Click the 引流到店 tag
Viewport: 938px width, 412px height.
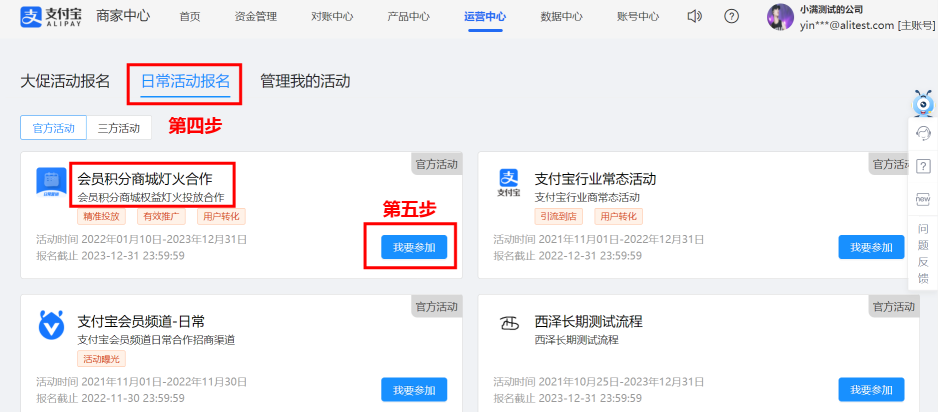[559, 216]
